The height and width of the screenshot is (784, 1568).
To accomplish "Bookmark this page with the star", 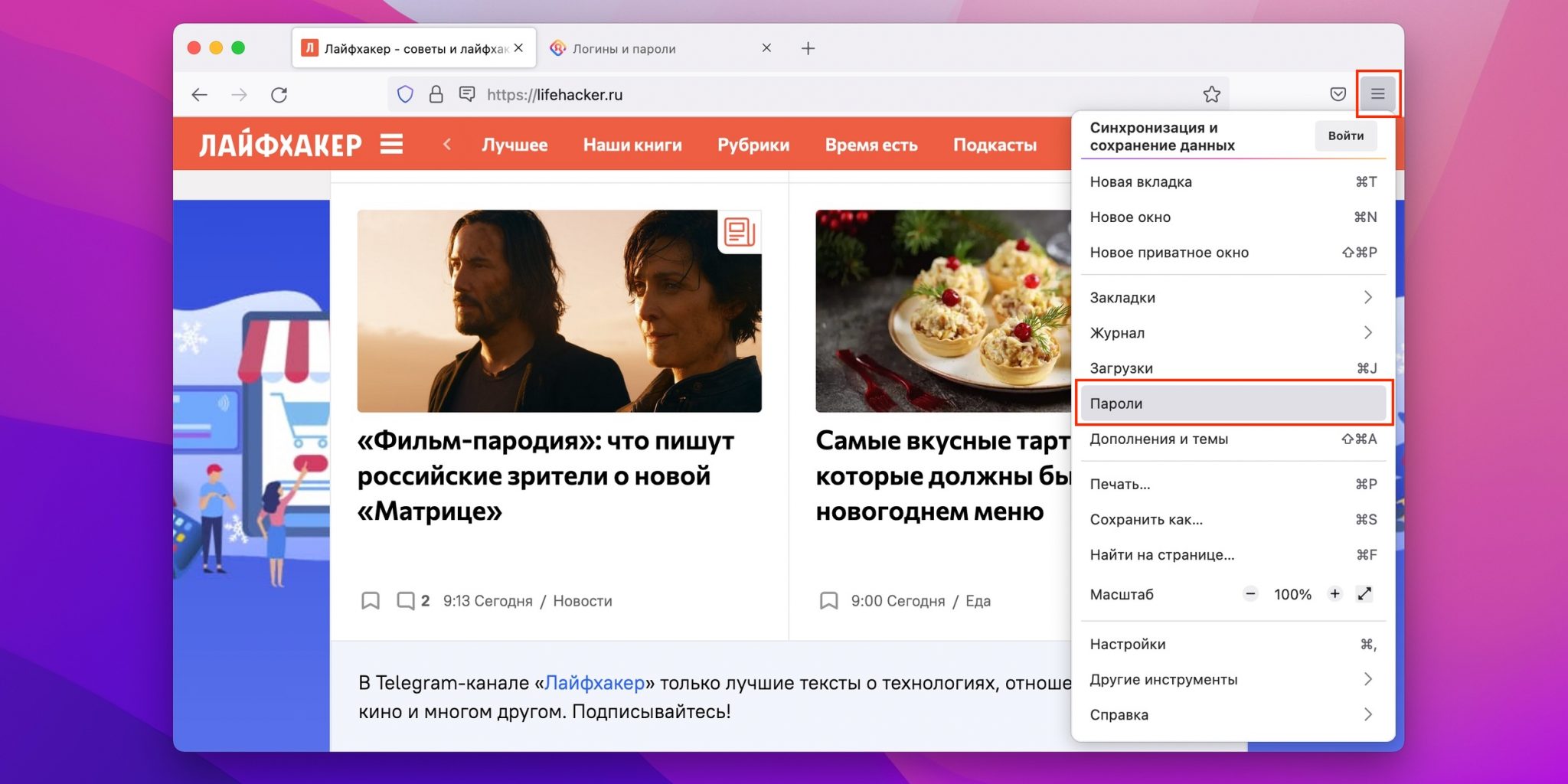I will pyautogui.click(x=1211, y=94).
